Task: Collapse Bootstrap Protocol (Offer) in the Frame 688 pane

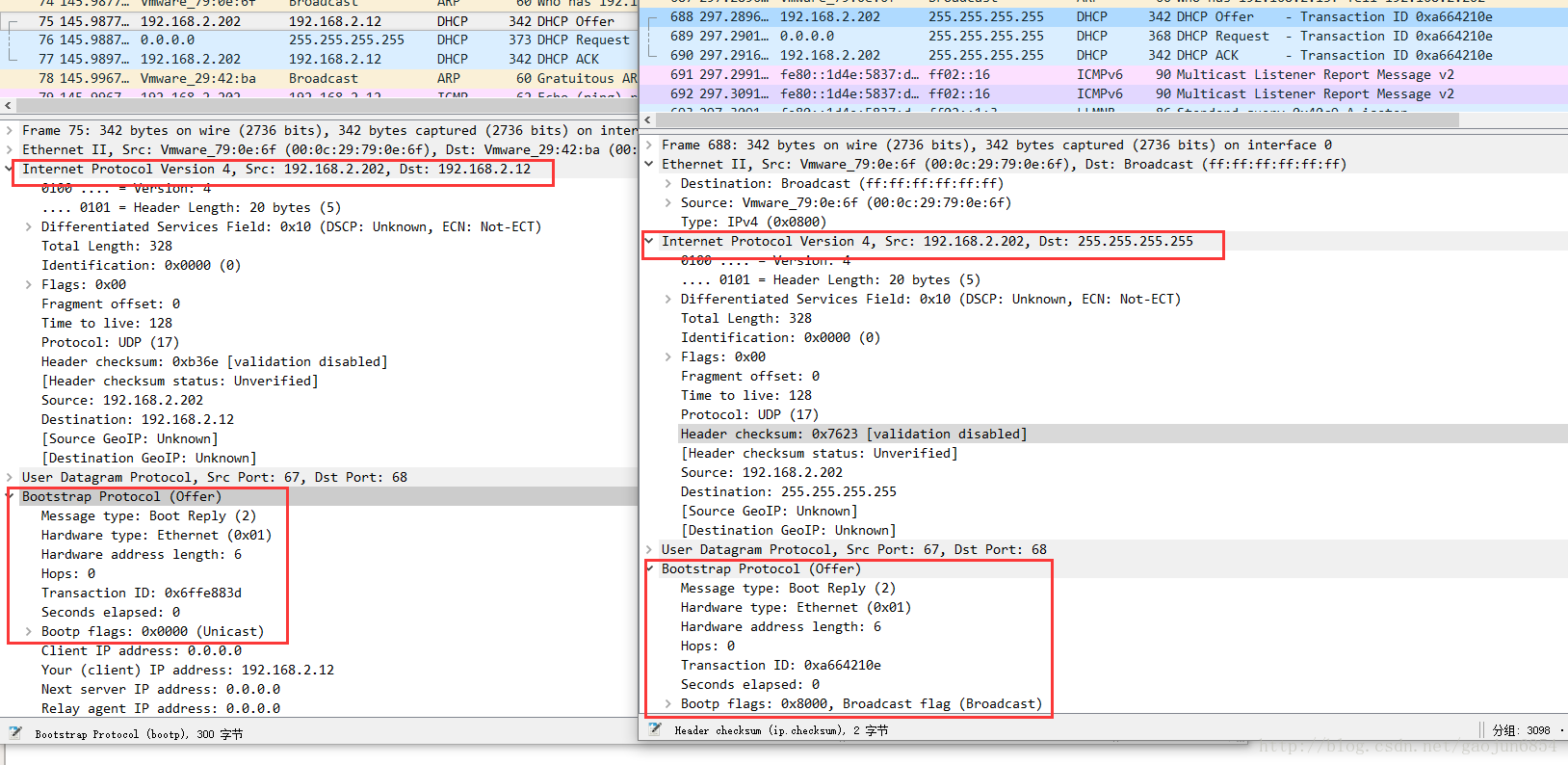Action: [x=649, y=568]
